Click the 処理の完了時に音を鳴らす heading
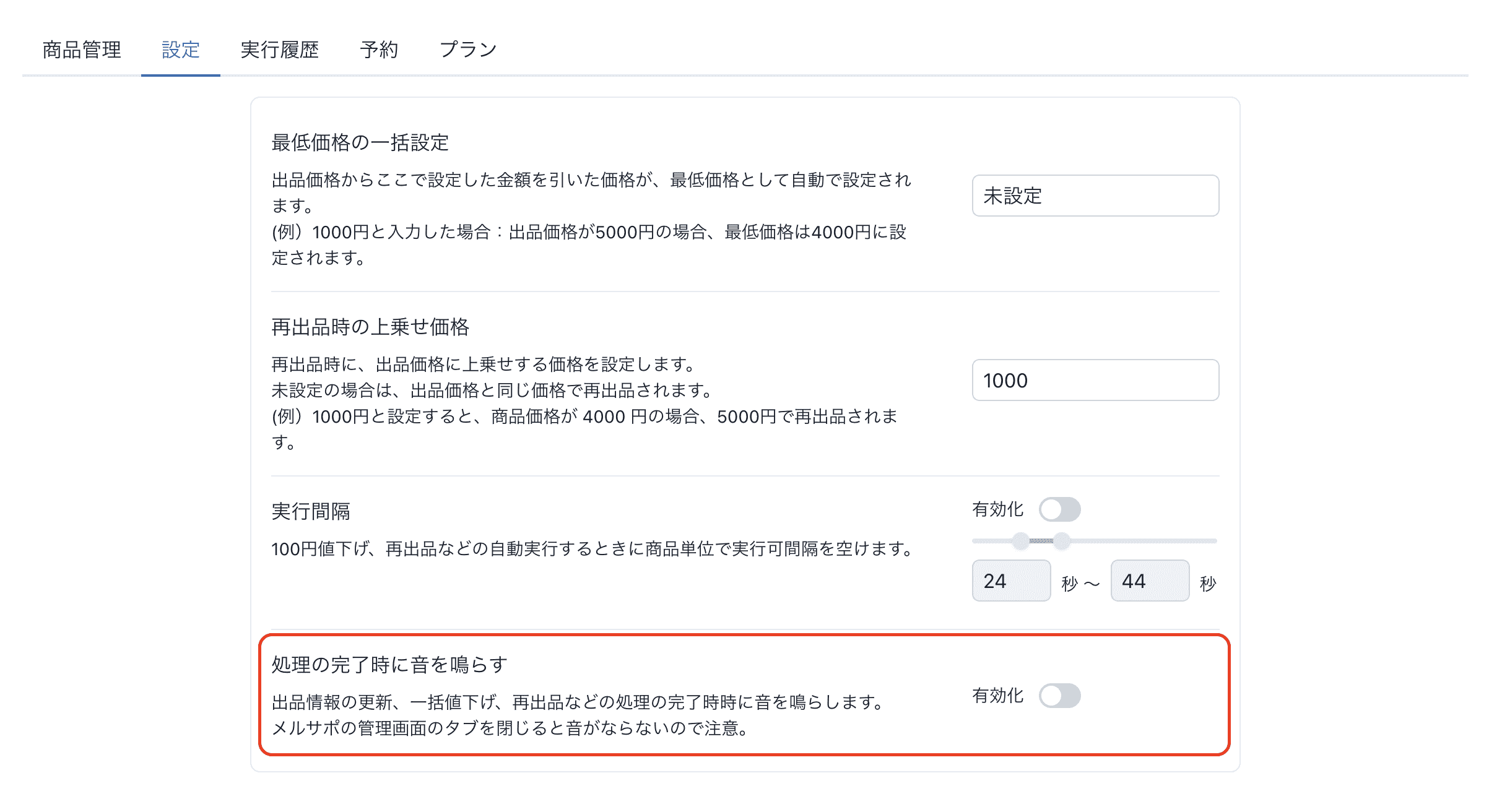 tap(389, 665)
